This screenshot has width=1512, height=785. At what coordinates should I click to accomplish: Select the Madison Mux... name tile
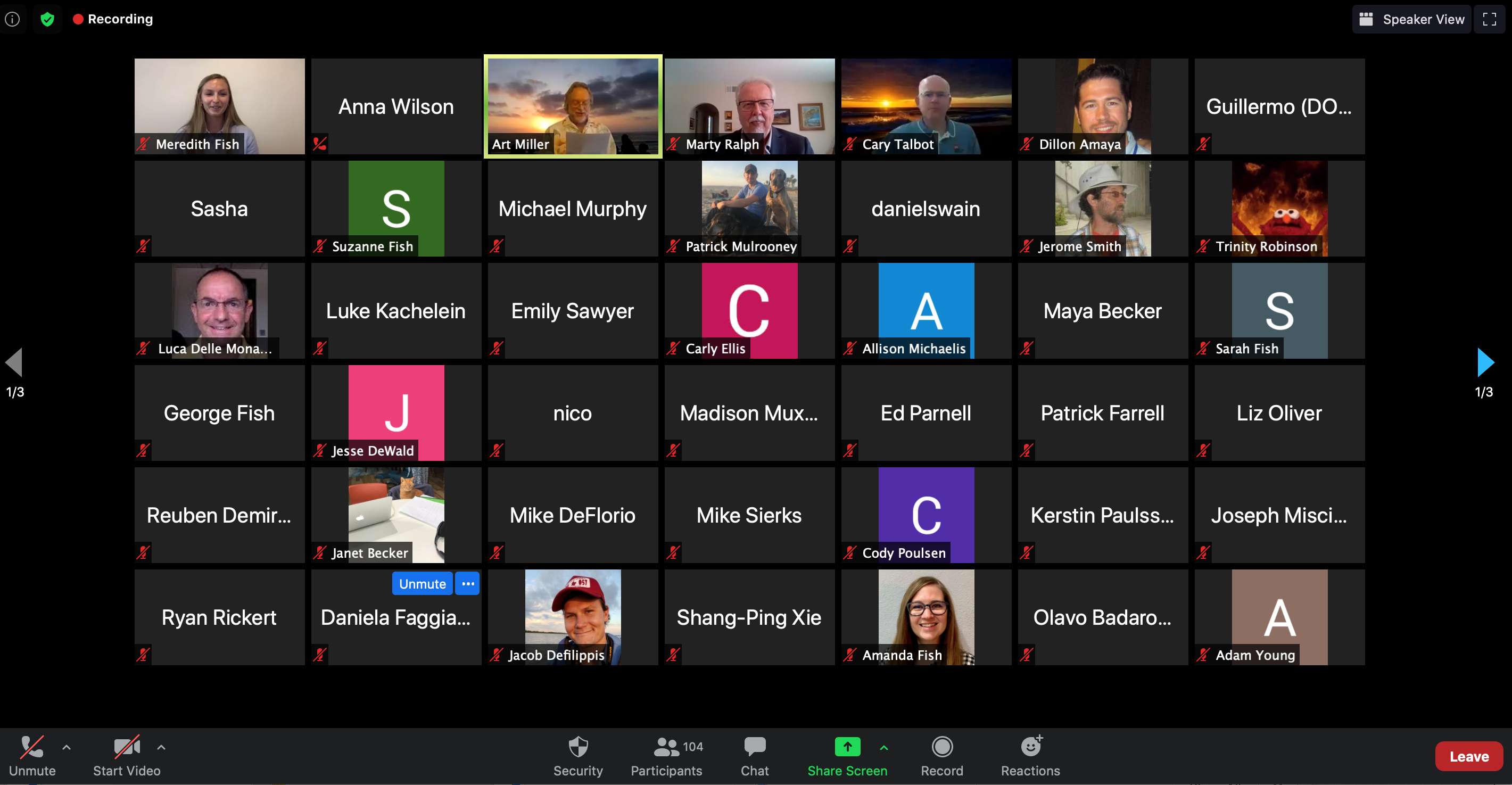click(749, 413)
